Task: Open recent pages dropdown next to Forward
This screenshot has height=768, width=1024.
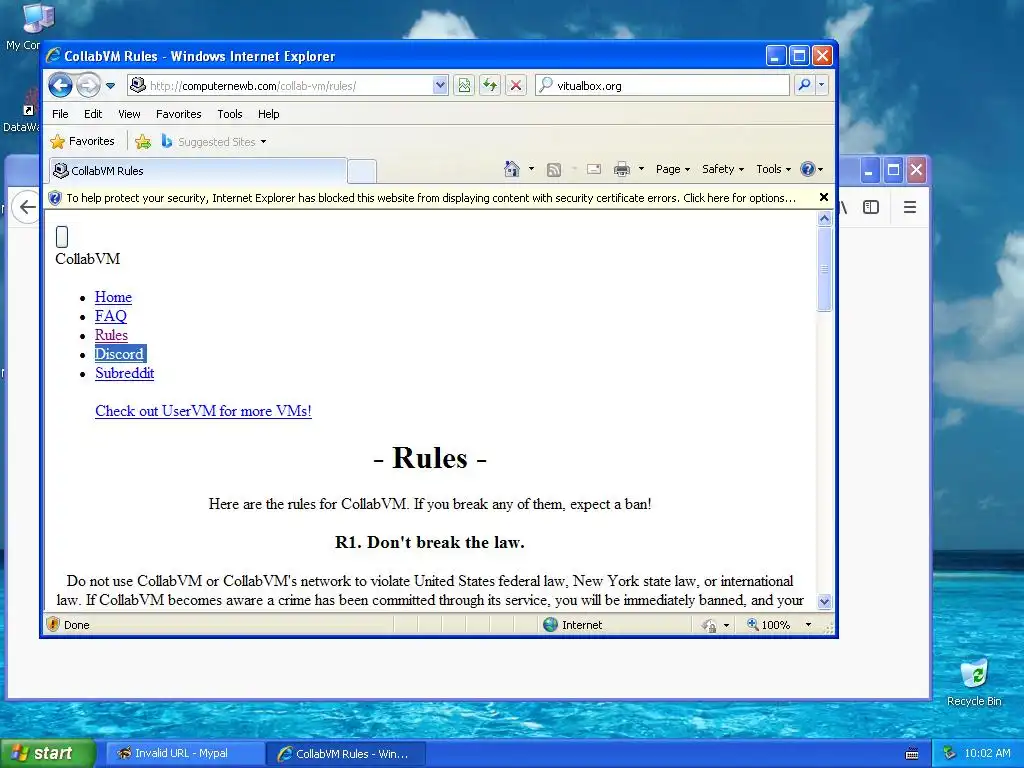Action: (x=110, y=86)
